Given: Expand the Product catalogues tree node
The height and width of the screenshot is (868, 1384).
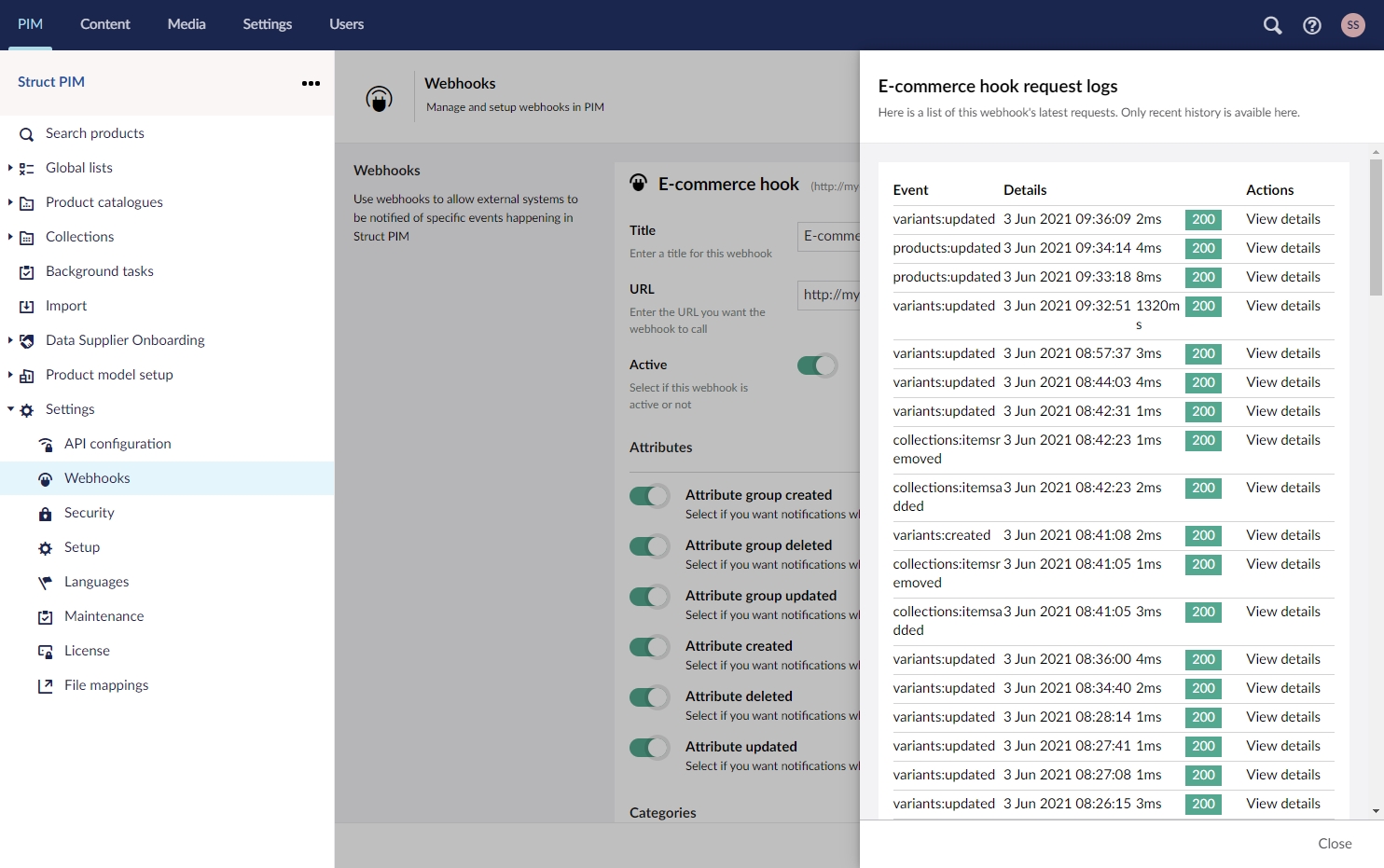Looking at the screenshot, I should 10,202.
